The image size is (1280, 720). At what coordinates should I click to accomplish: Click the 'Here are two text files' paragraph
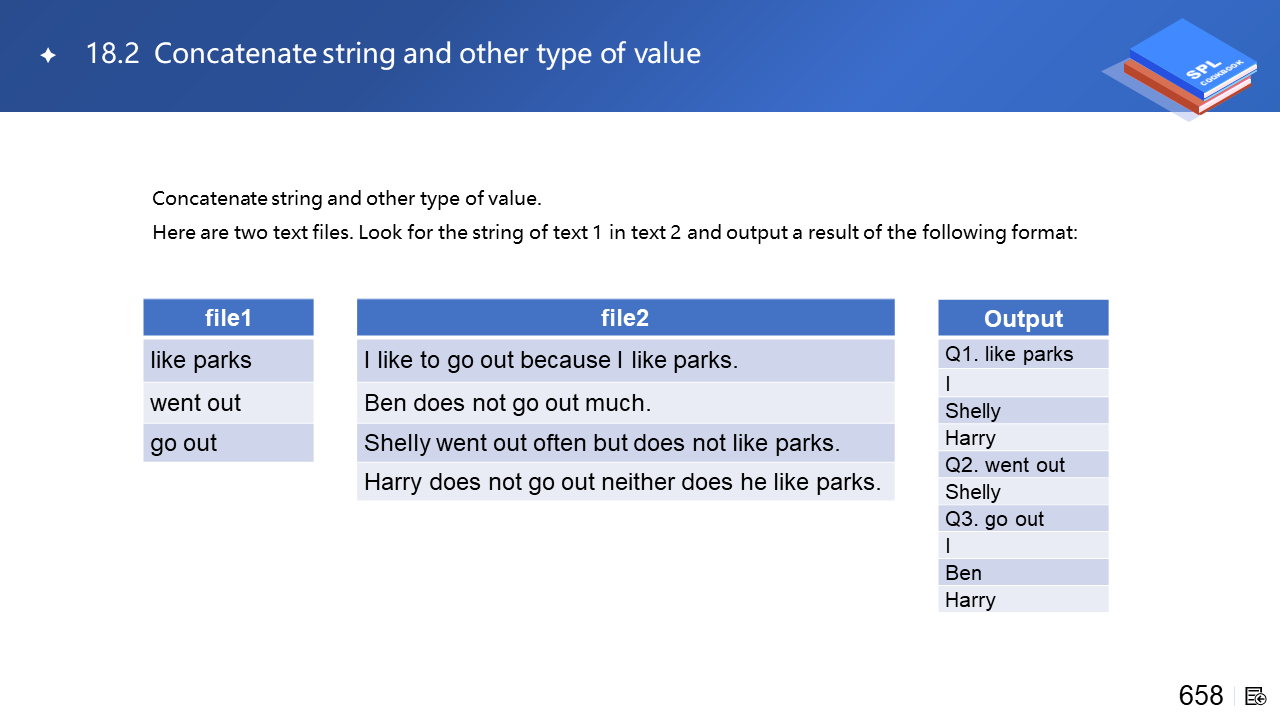(614, 233)
